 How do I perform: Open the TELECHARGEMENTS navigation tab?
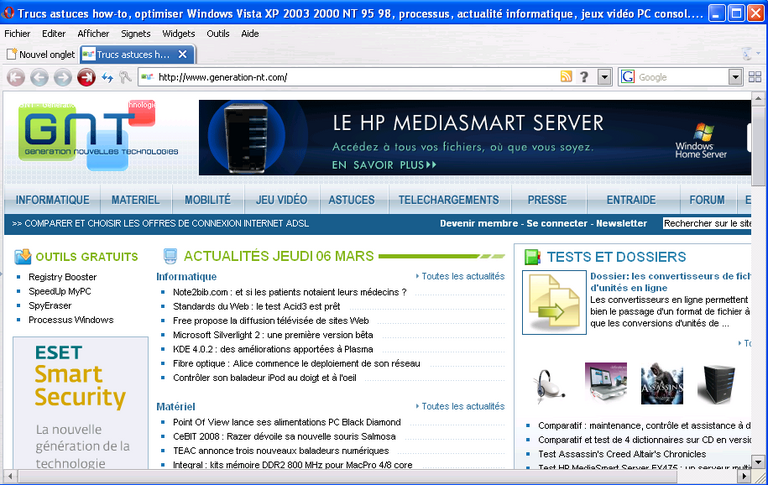449,200
